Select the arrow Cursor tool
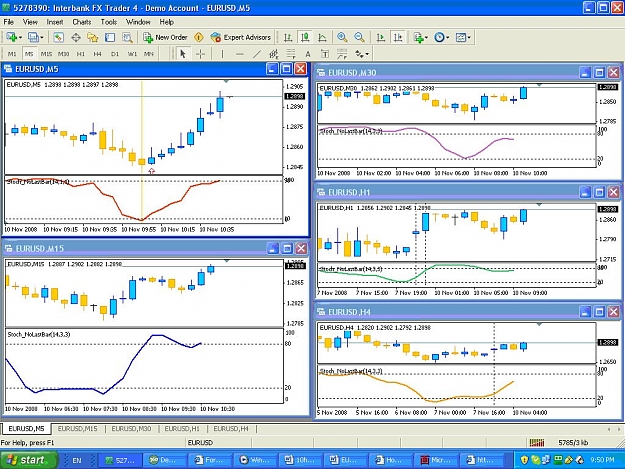 183,54
